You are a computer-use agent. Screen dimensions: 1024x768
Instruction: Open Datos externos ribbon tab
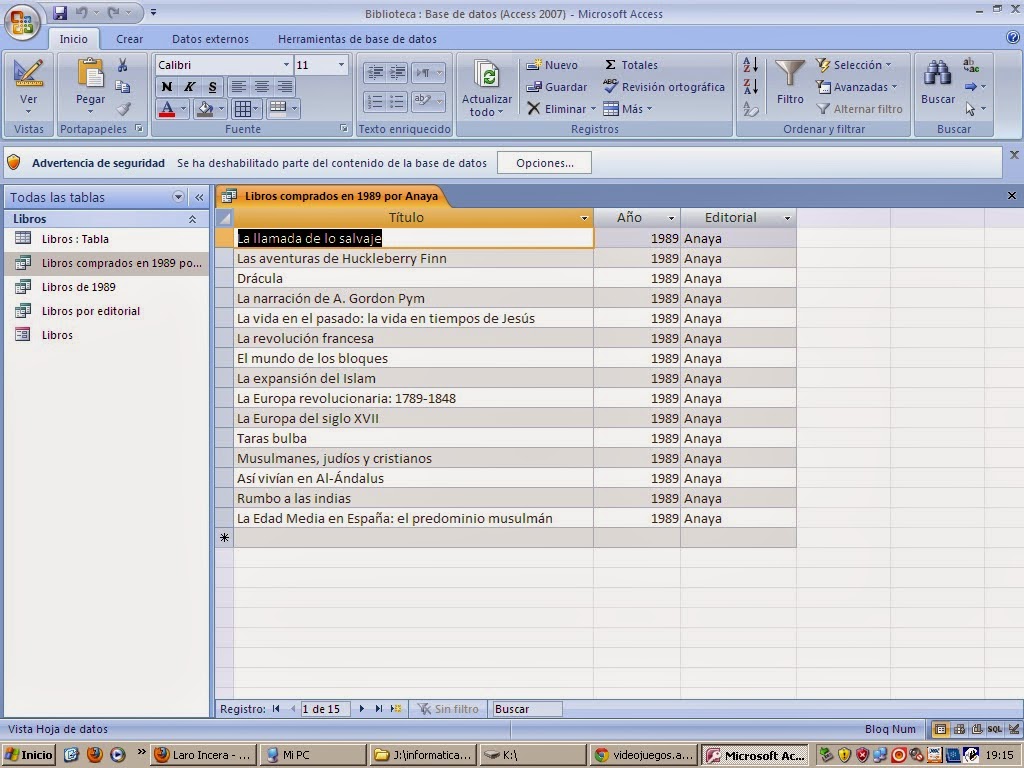pyautogui.click(x=210, y=39)
